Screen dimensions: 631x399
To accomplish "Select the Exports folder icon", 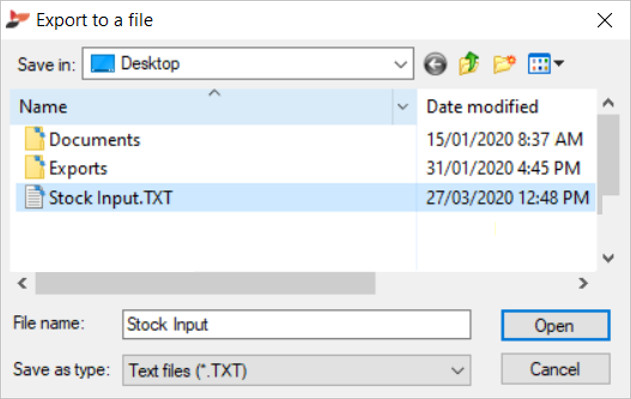I will coord(35,167).
